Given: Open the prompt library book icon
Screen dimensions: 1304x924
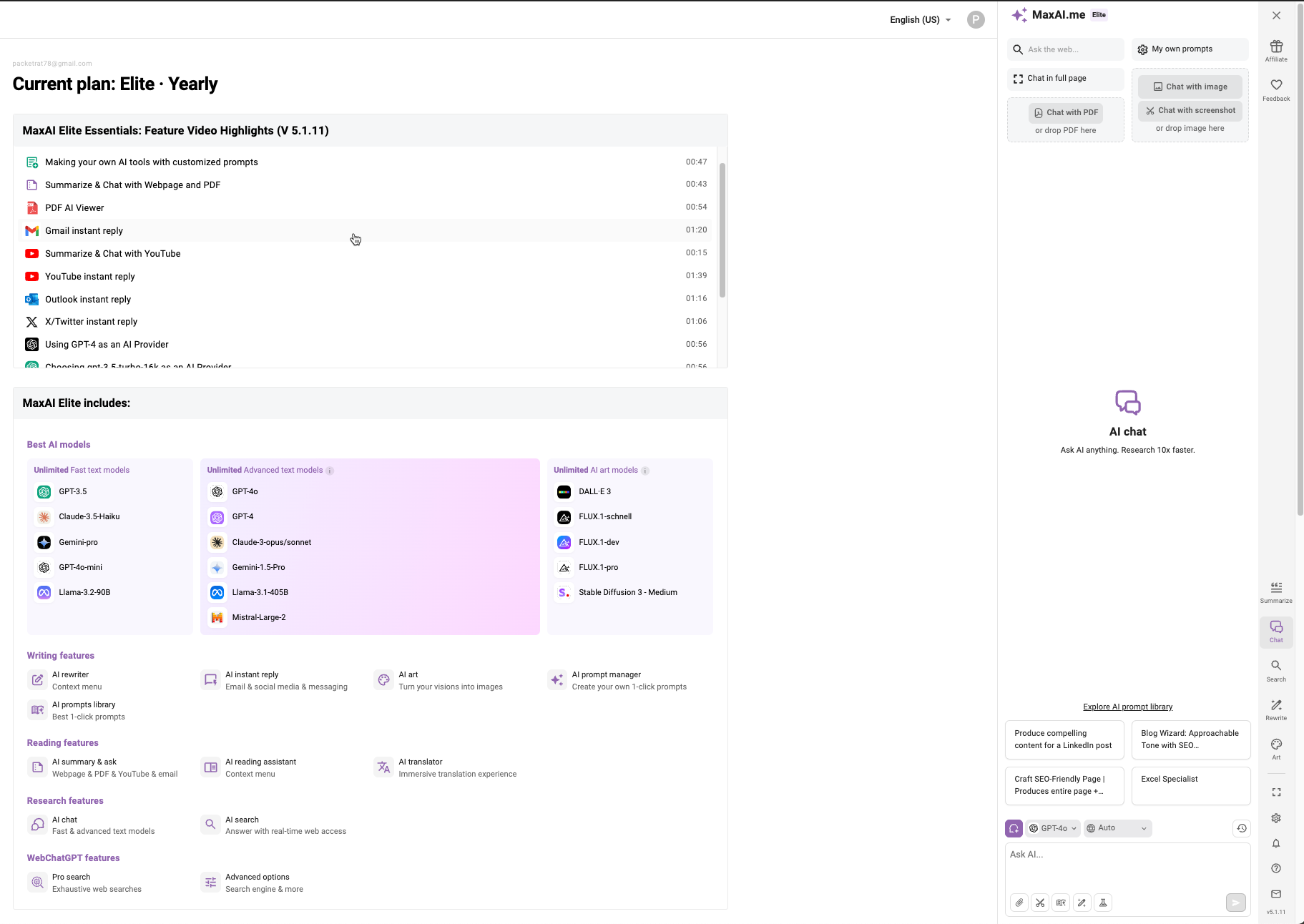Looking at the screenshot, I should coord(1061,903).
